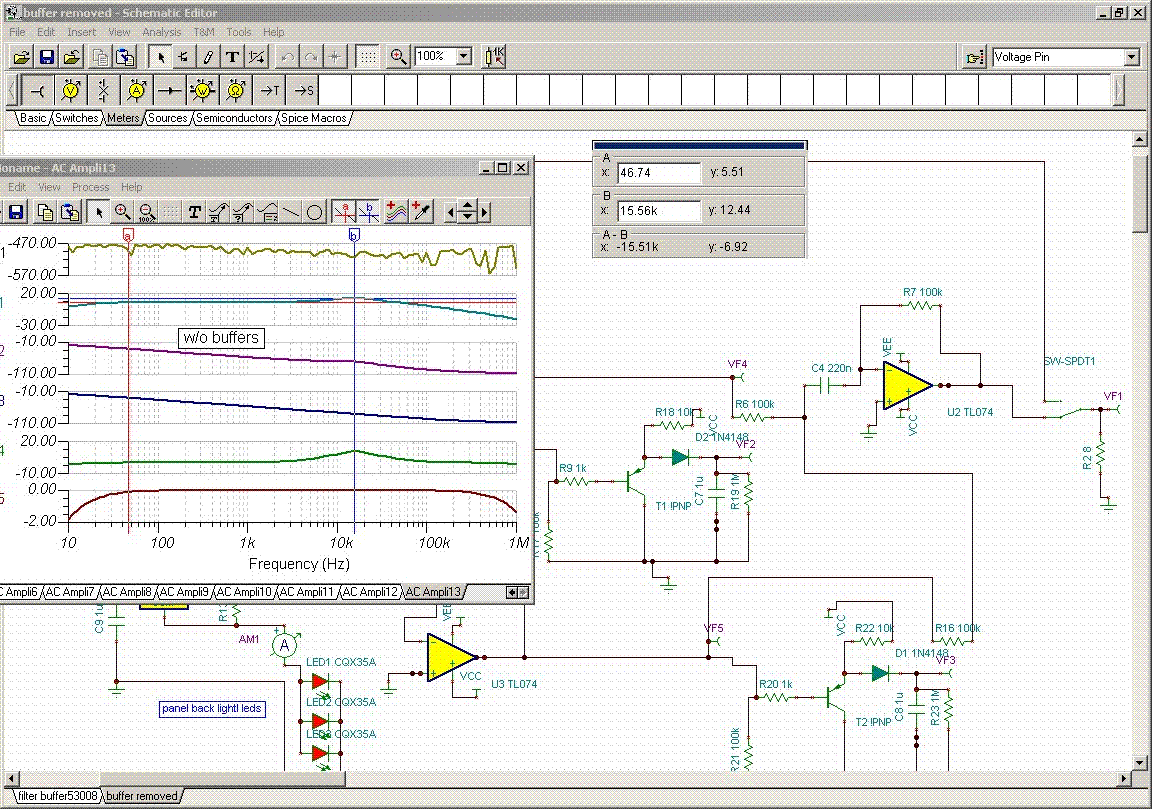The width and height of the screenshot is (1152, 809).
Task: Click the 1K component value tool icon
Action: click(x=495, y=57)
